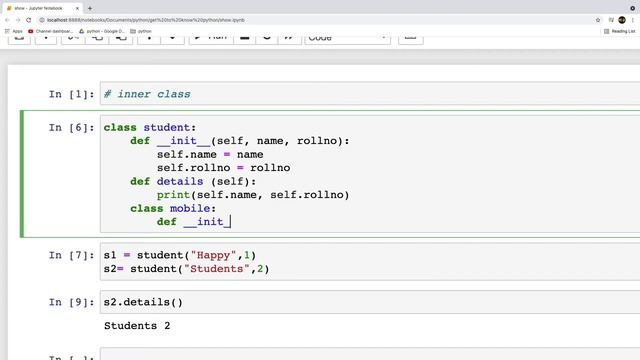Screen dimensions: 640x360
Task: Place the cursor on the last 'def __init_' line
Action: [x=194, y=222]
